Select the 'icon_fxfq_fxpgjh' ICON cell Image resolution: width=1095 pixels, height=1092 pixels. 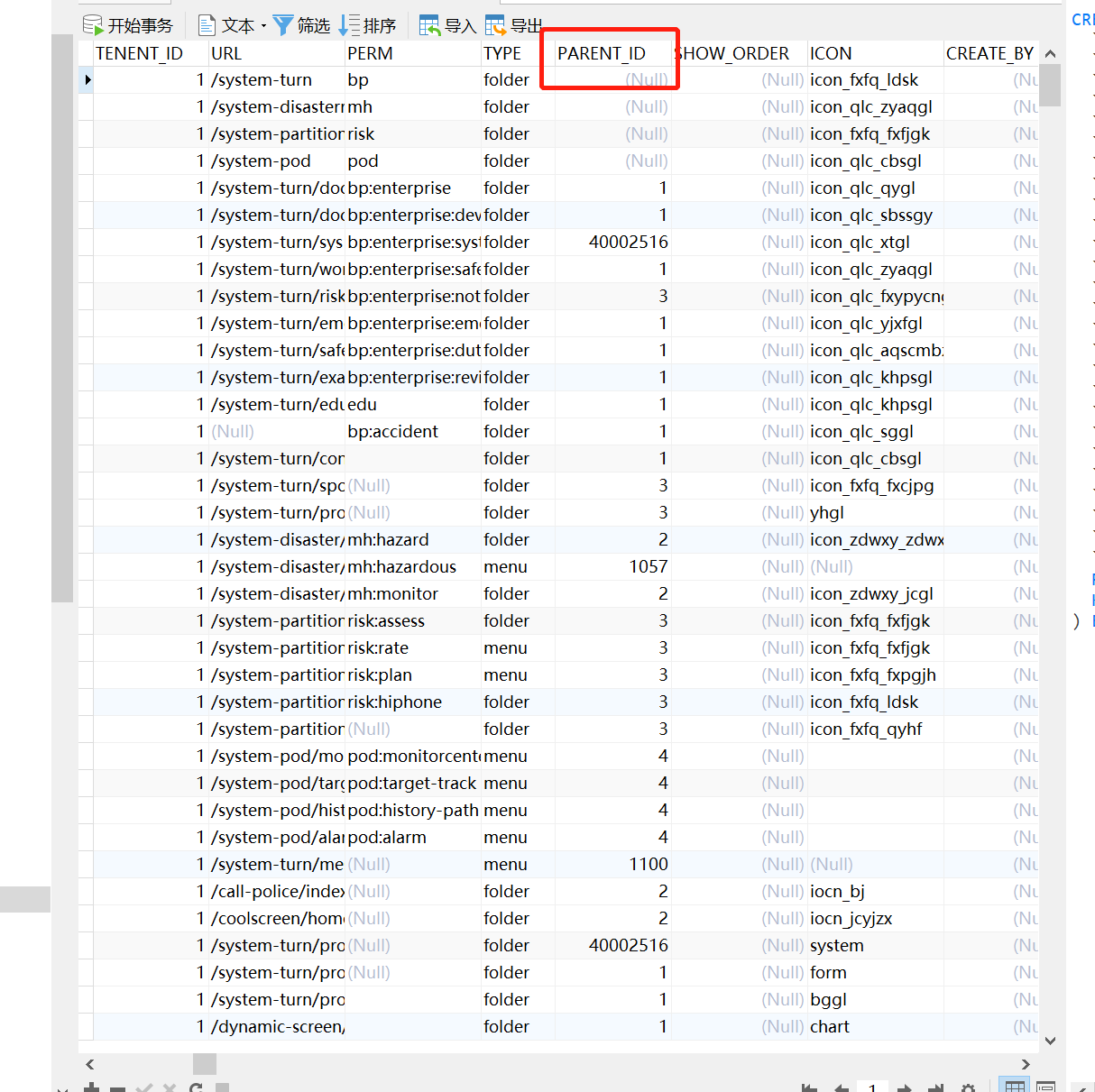point(876,674)
